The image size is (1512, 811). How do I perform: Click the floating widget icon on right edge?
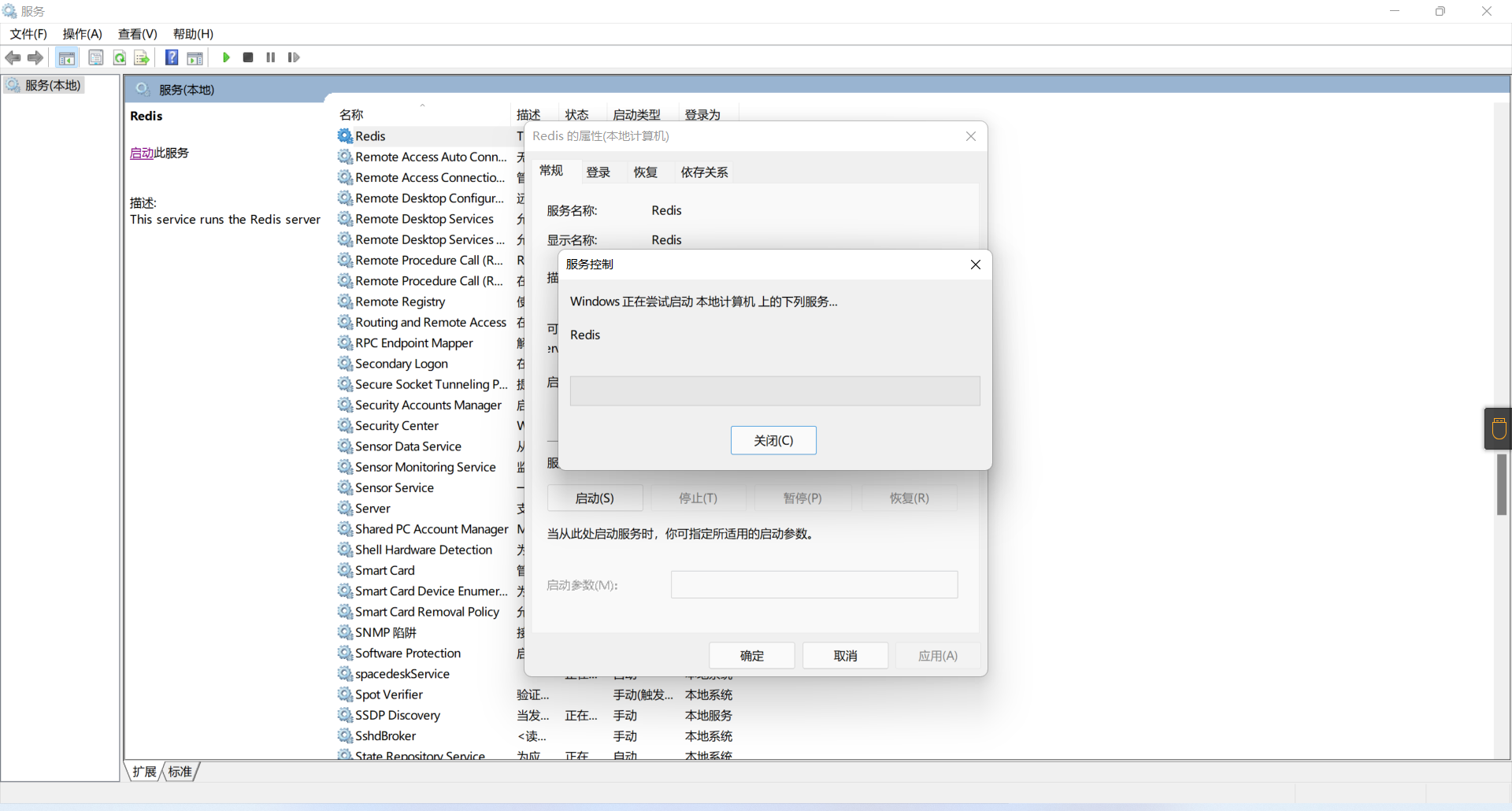pos(1499,428)
